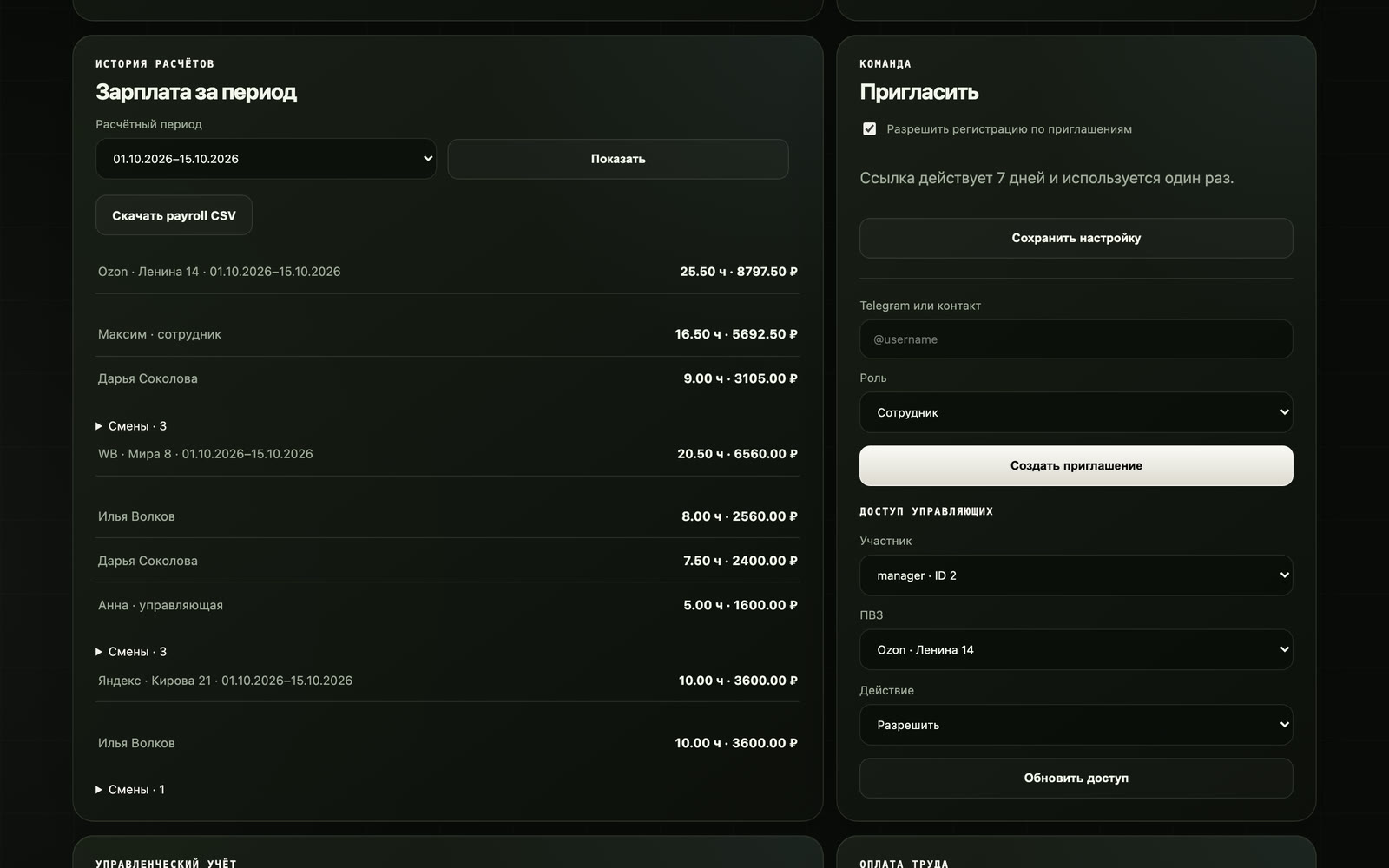Expand Смены · 1 under Яндекс Кирова 21
The width and height of the screenshot is (1389, 868).
(x=130, y=790)
